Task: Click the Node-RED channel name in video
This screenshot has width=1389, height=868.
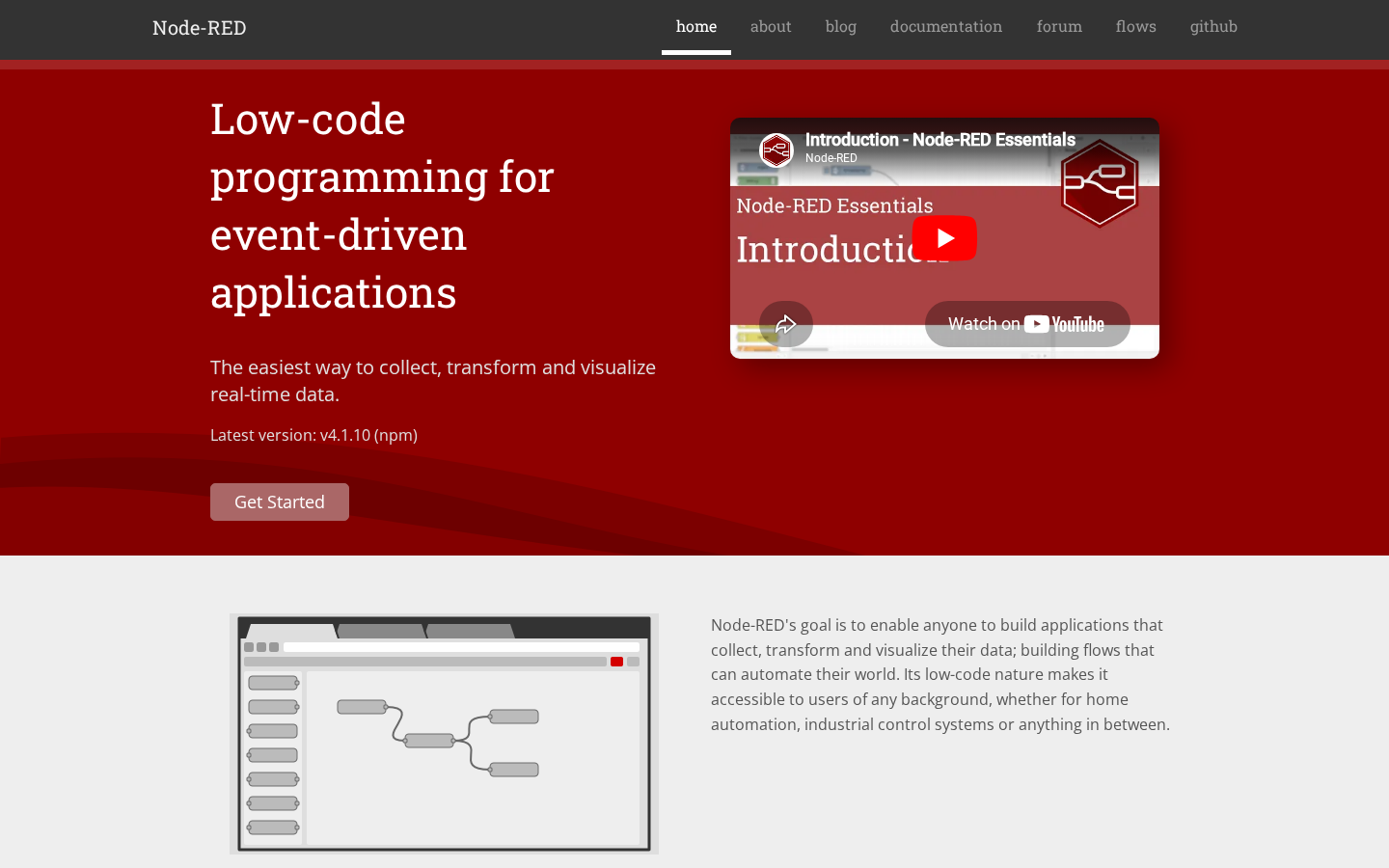Action: 831,158
